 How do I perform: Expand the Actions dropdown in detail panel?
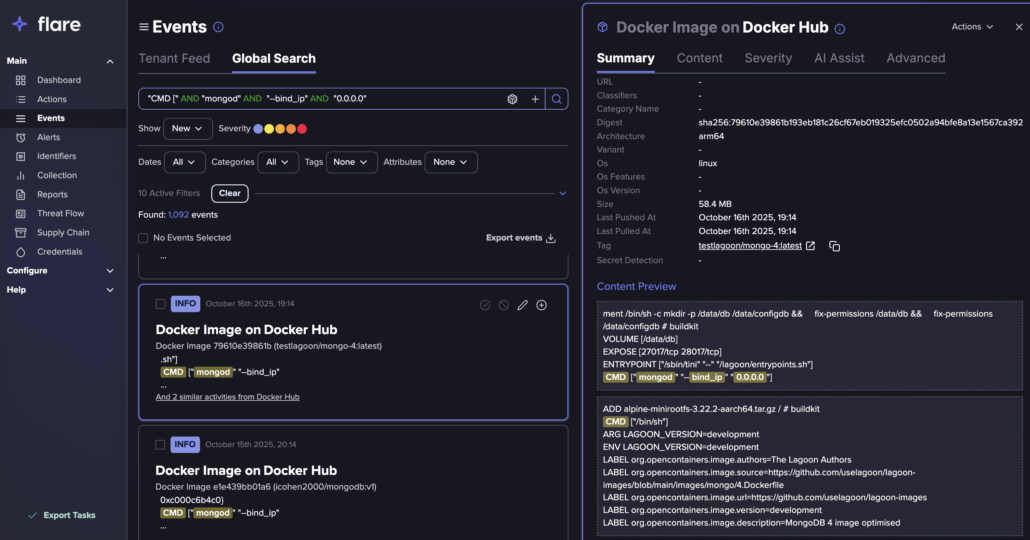972,27
